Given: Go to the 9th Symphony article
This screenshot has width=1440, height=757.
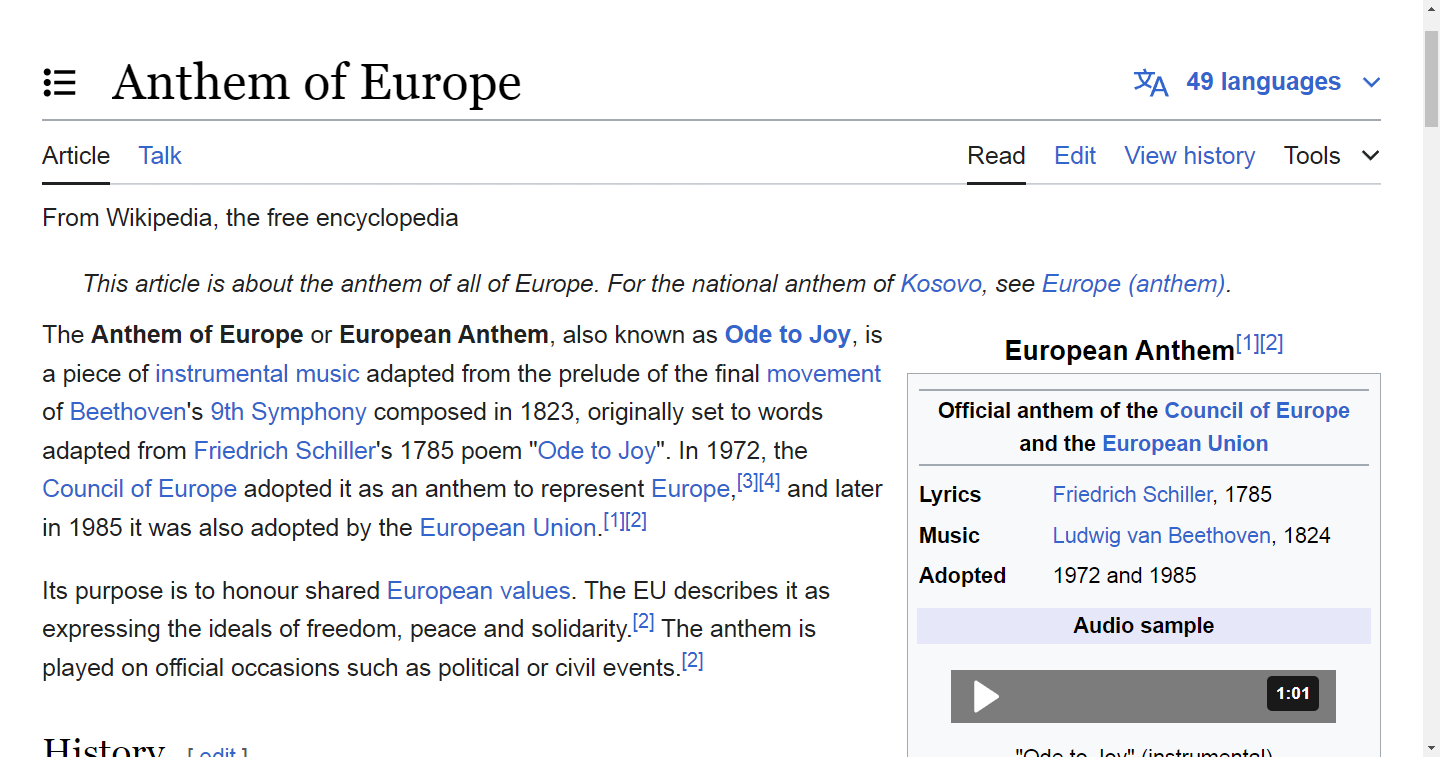Looking at the screenshot, I should pyautogui.click(x=288, y=412).
